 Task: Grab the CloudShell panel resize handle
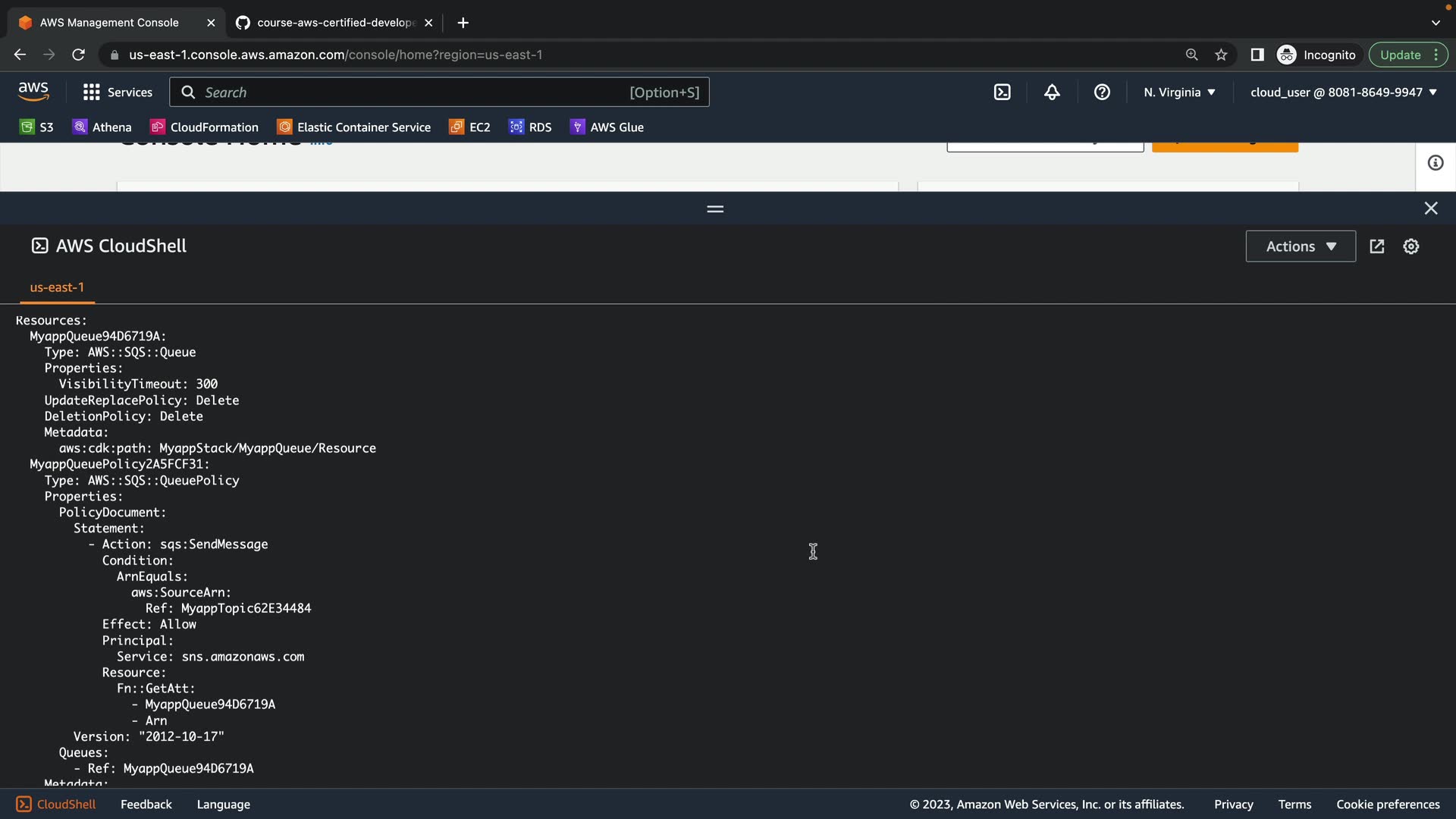pos(714,209)
